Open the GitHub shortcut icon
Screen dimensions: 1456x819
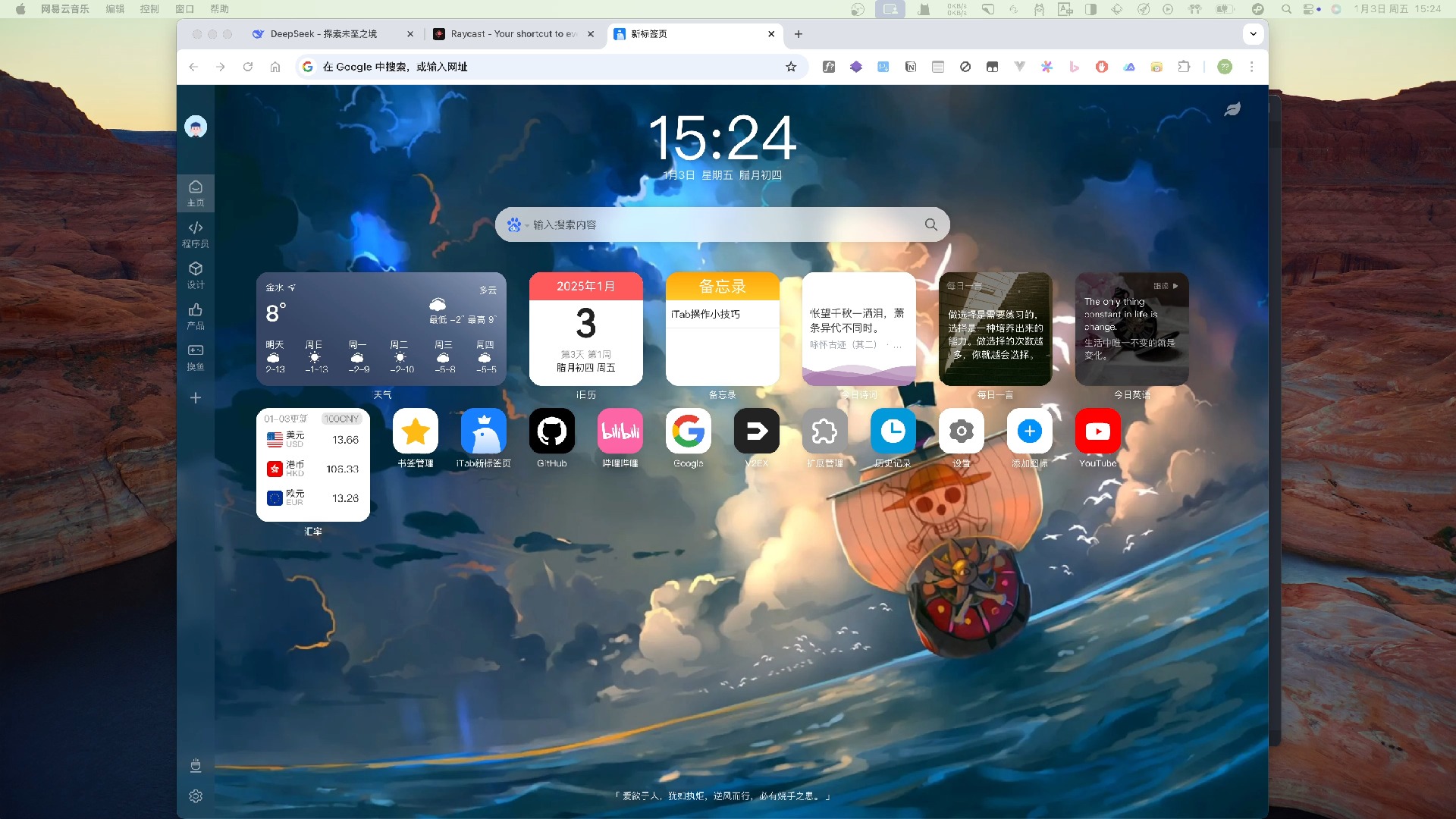(552, 431)
